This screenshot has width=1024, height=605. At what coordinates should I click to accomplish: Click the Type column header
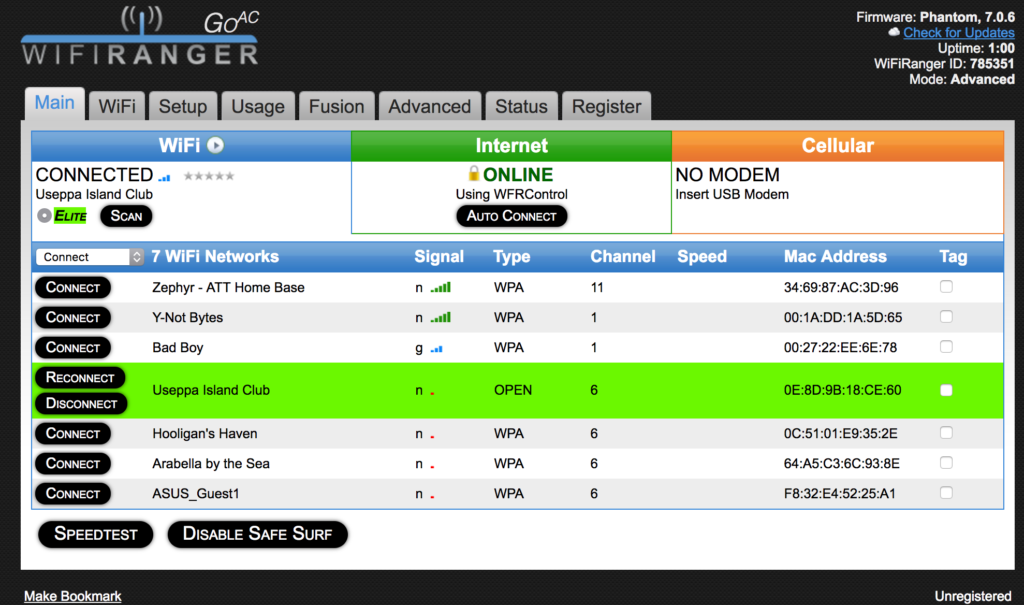pyautogui.click(x=511, y=257)
